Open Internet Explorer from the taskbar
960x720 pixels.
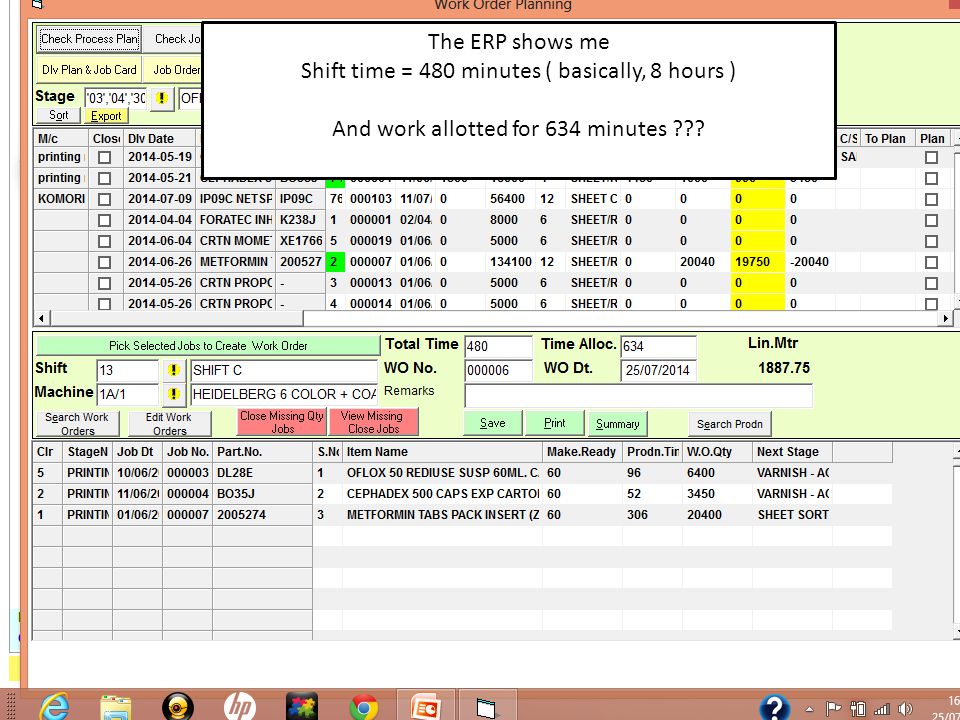coord(54,708)
